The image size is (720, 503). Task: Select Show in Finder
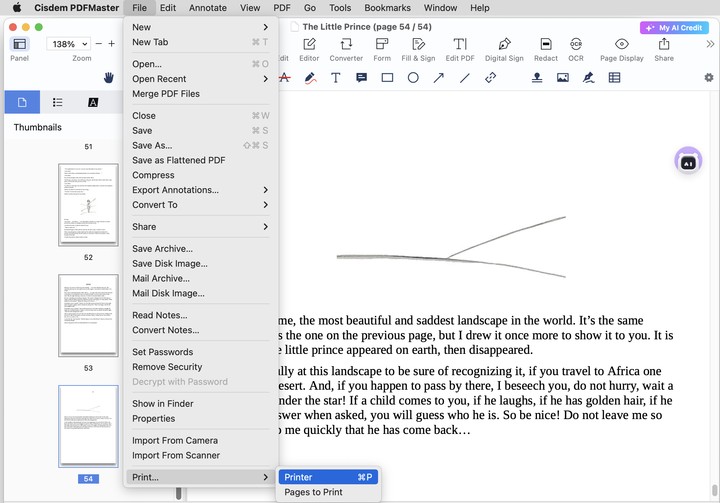click(201, 403)
